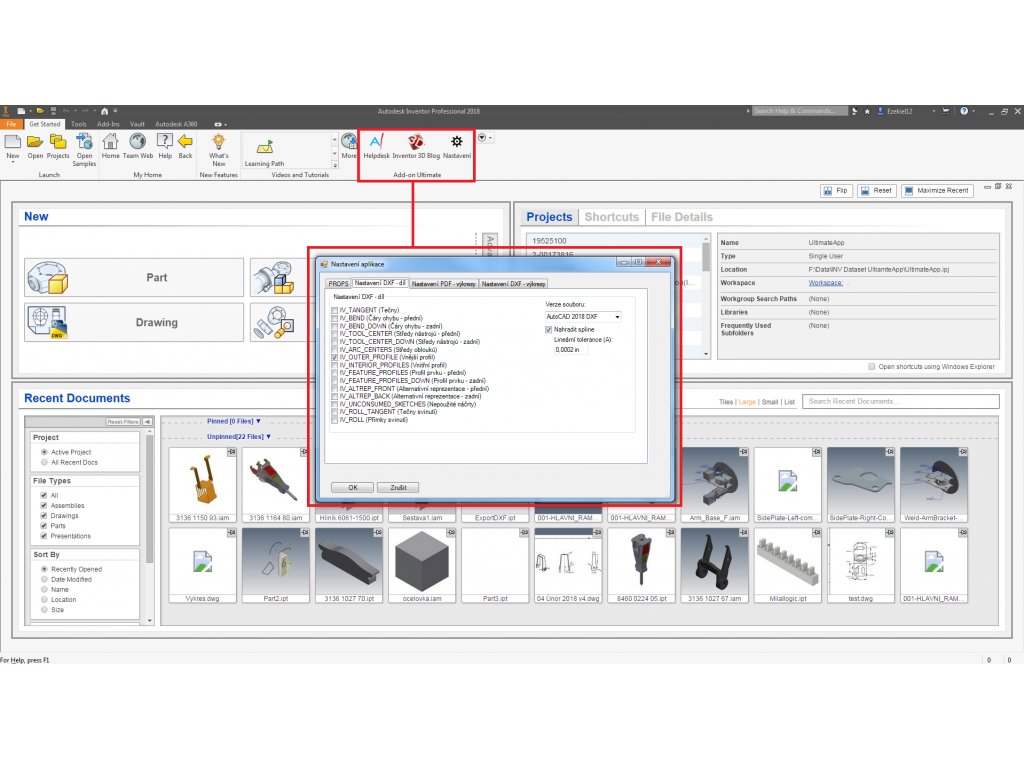Click the yellow Back arrow icon
Screen dimensions: 1024x768
(x=185, y=141)
